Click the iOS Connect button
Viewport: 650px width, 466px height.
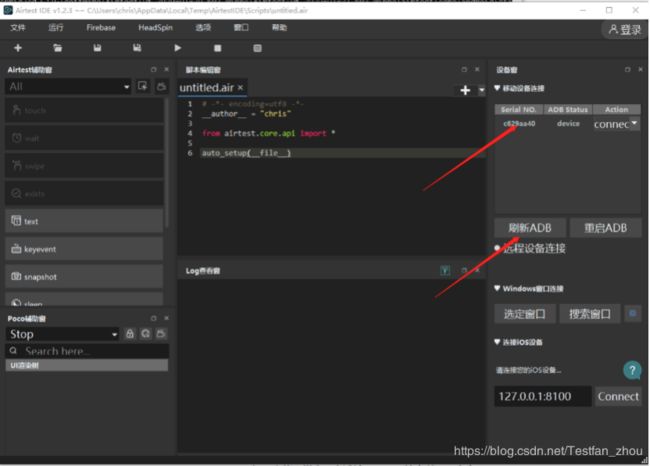618,396
